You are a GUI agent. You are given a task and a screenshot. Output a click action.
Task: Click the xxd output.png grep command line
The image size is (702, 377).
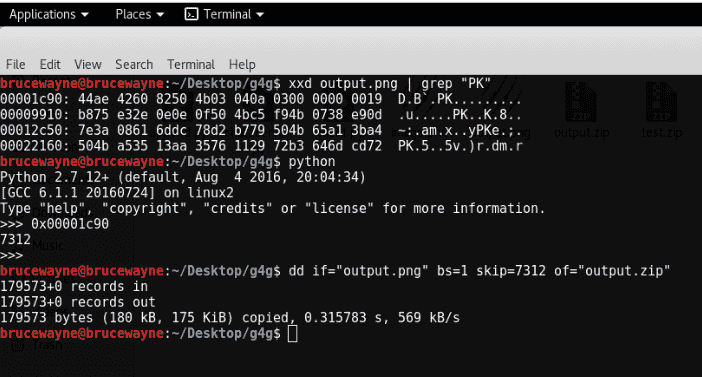[x=390, y=84]
